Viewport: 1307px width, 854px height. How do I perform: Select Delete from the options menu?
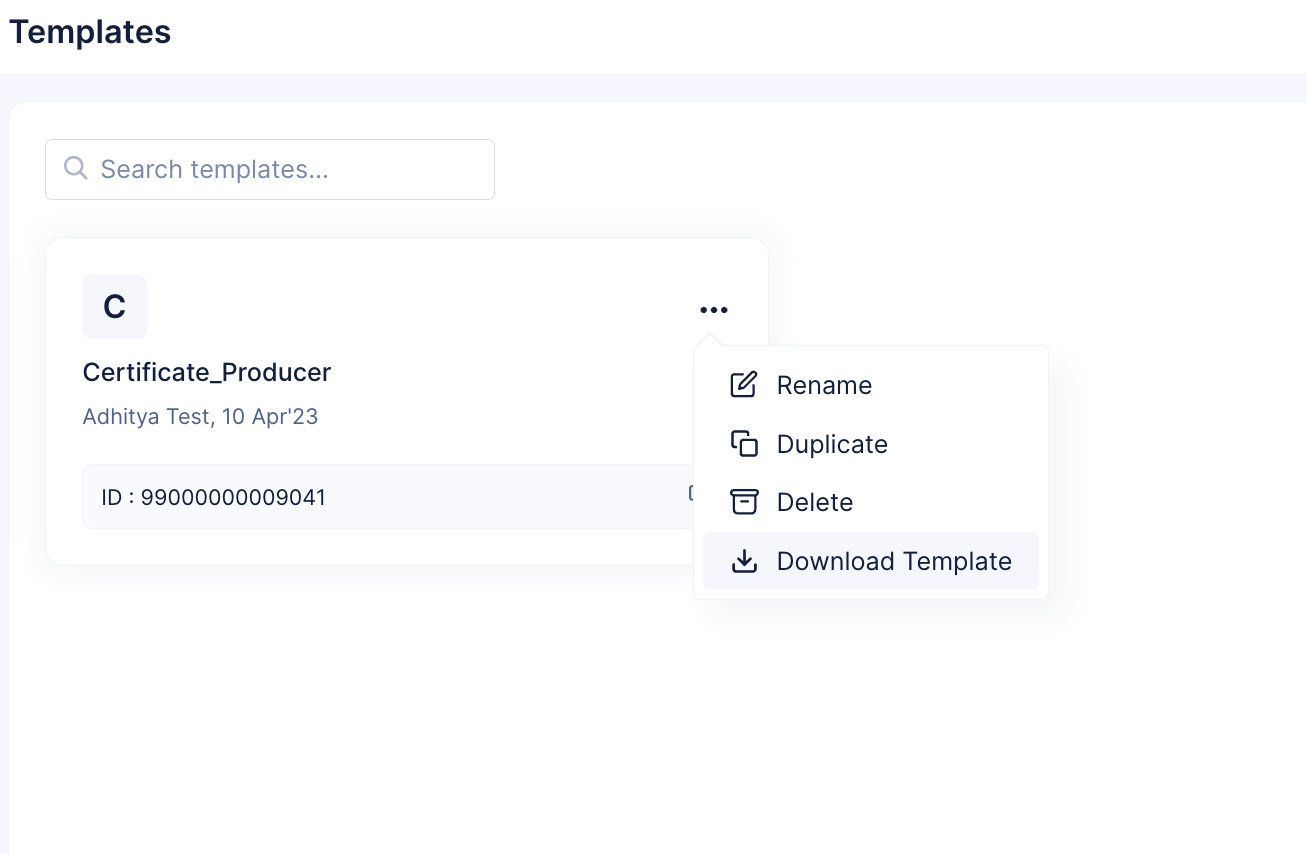815,502
